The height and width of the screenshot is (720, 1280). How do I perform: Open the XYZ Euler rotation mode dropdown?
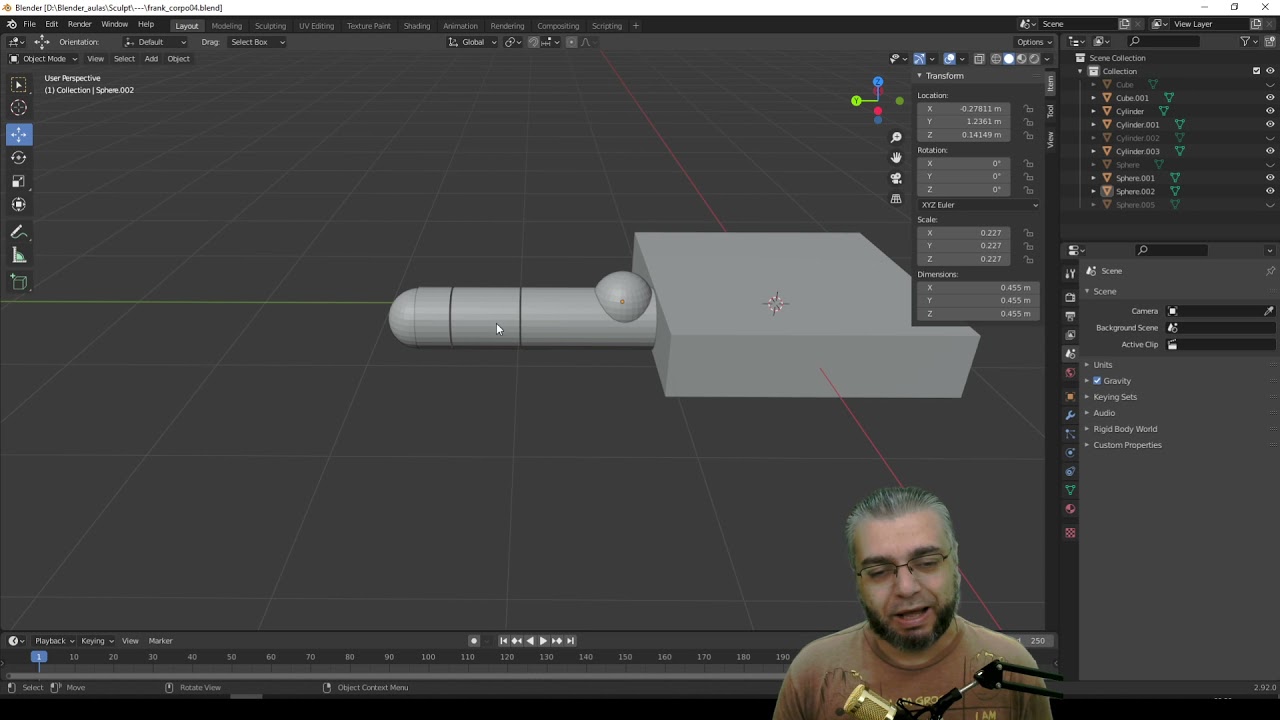979,205
